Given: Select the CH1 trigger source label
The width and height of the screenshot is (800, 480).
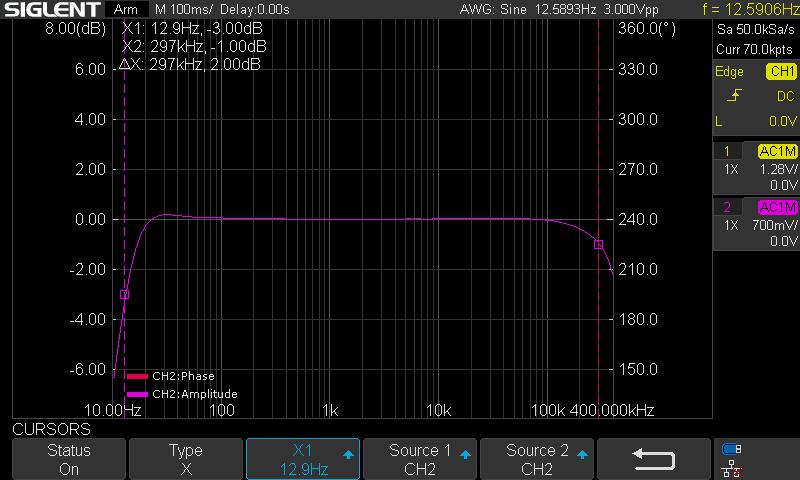Looking at the screenshot, I should (x=781, y=71).
